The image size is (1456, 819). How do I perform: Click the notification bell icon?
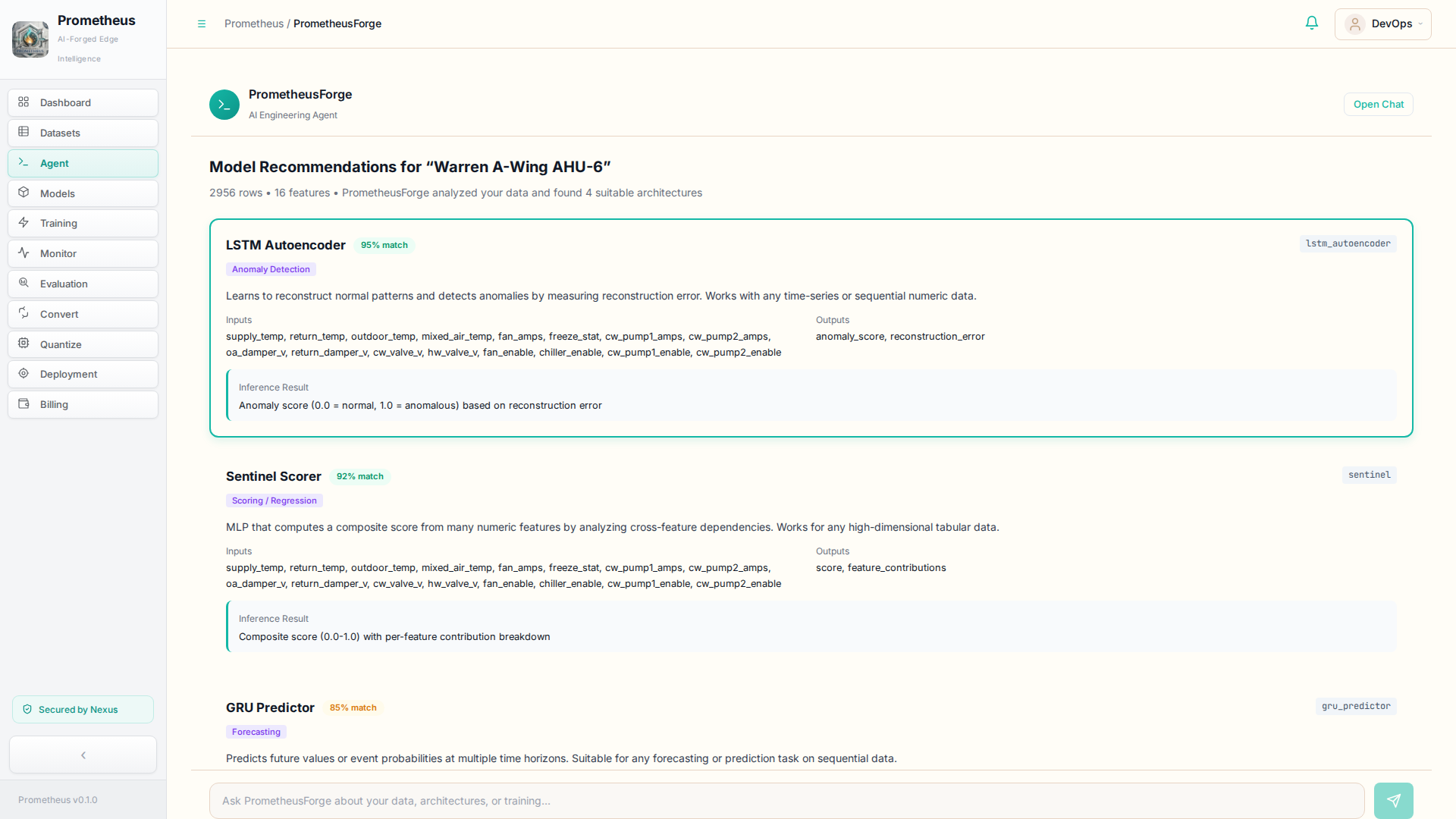click(x=1311, y=24)
